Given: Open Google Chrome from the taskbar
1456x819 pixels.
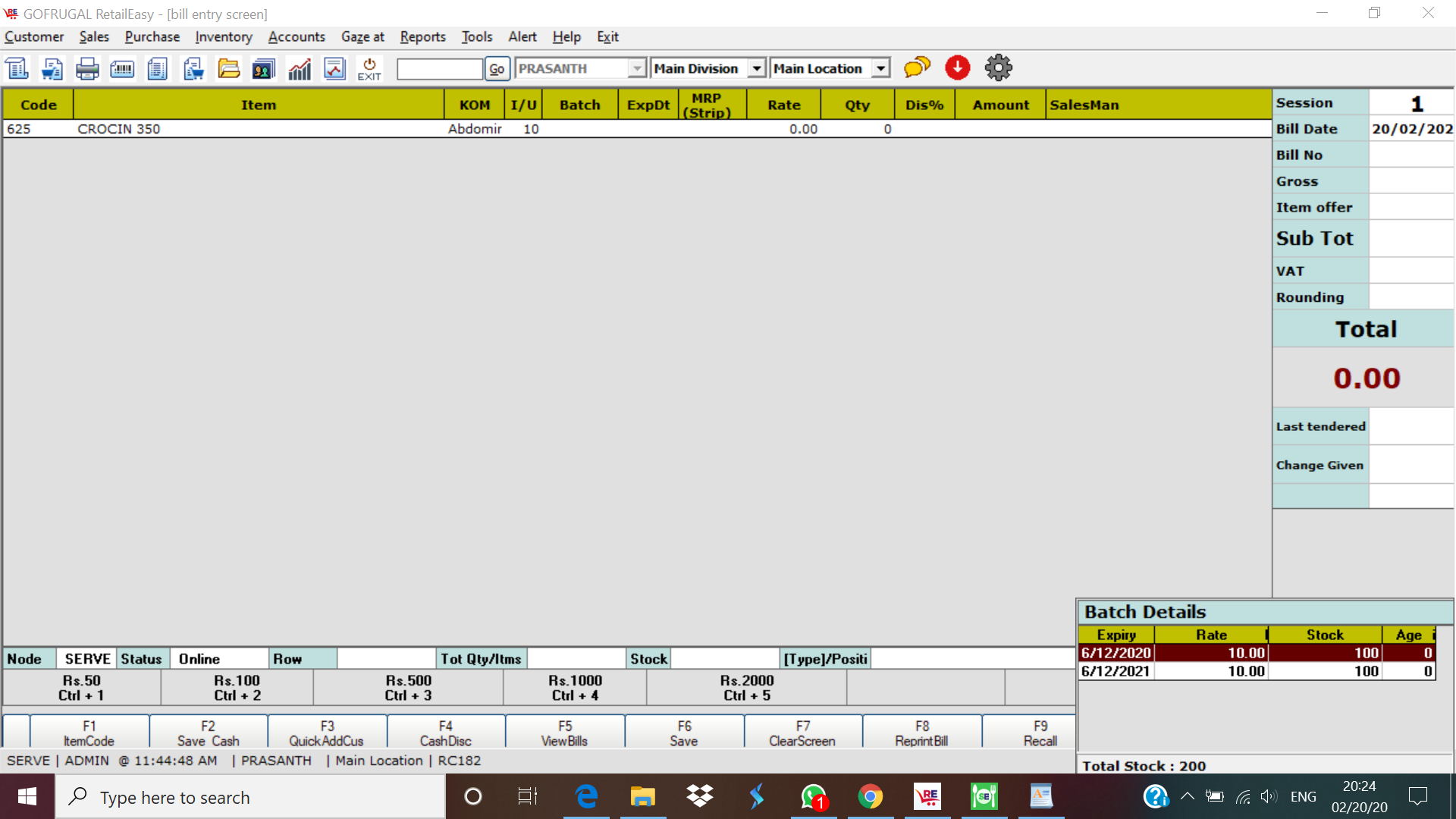Looking at the screenshot, I should click(870, 797).
